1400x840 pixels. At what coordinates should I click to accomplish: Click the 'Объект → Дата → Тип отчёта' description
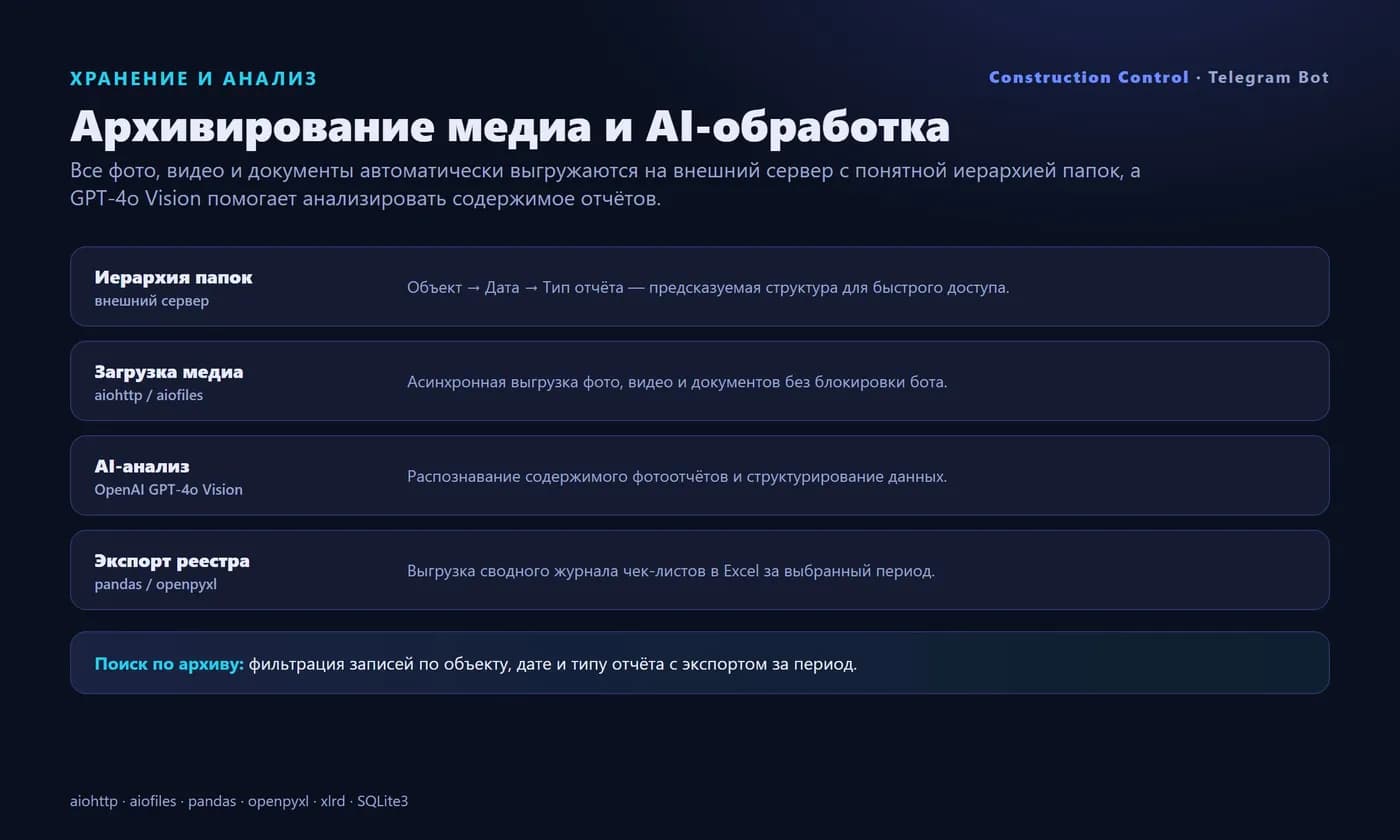[x=708, y=287]
